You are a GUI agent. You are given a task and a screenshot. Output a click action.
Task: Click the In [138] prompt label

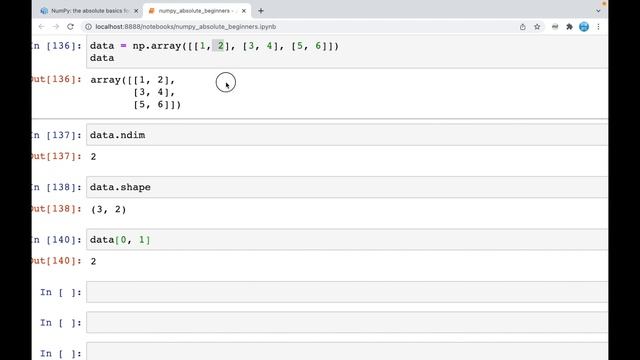(56, 187)
